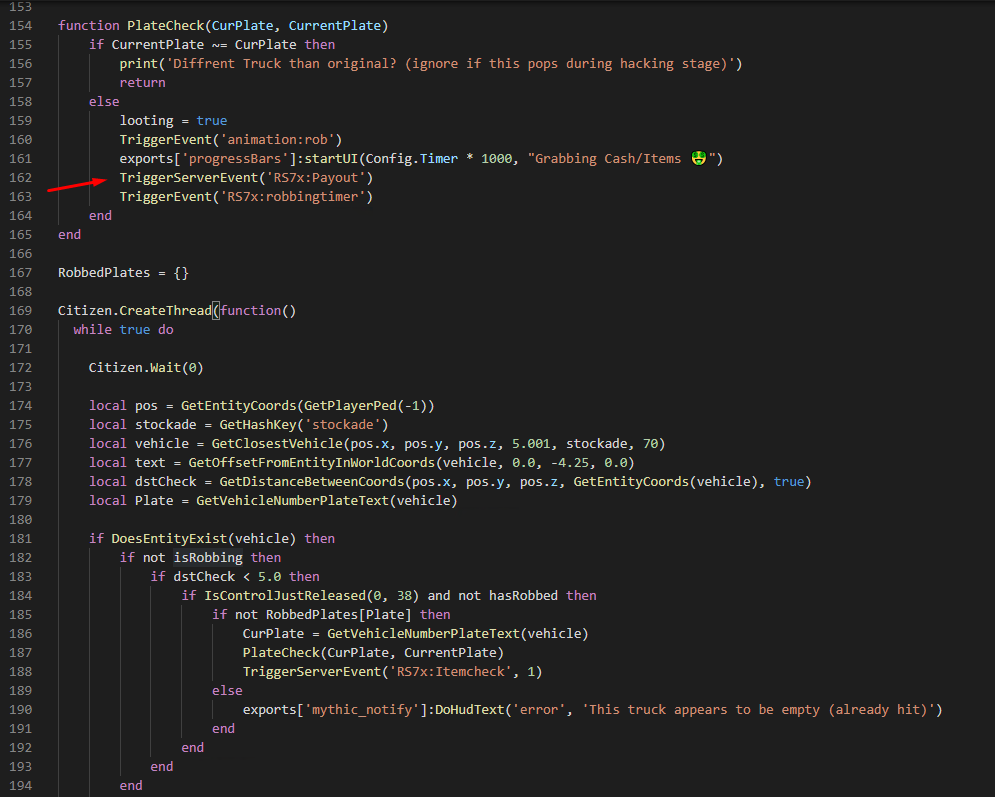Click GetPlayerPed(-1) on line 174

366,405
